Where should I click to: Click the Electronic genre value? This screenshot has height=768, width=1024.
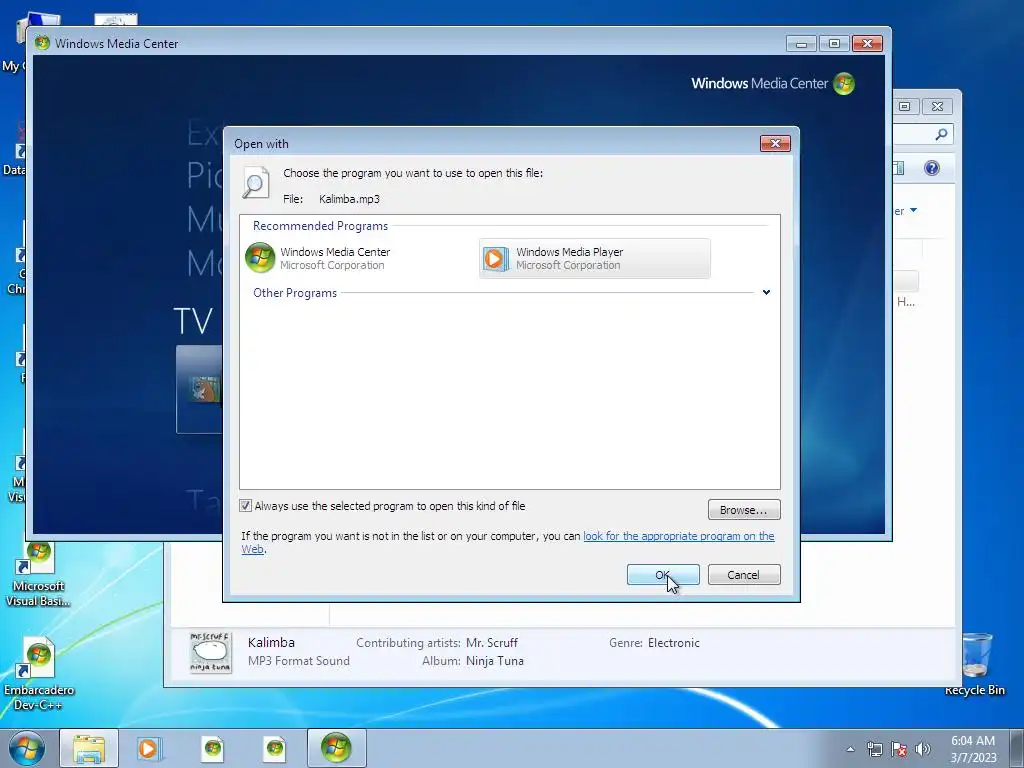673,643
